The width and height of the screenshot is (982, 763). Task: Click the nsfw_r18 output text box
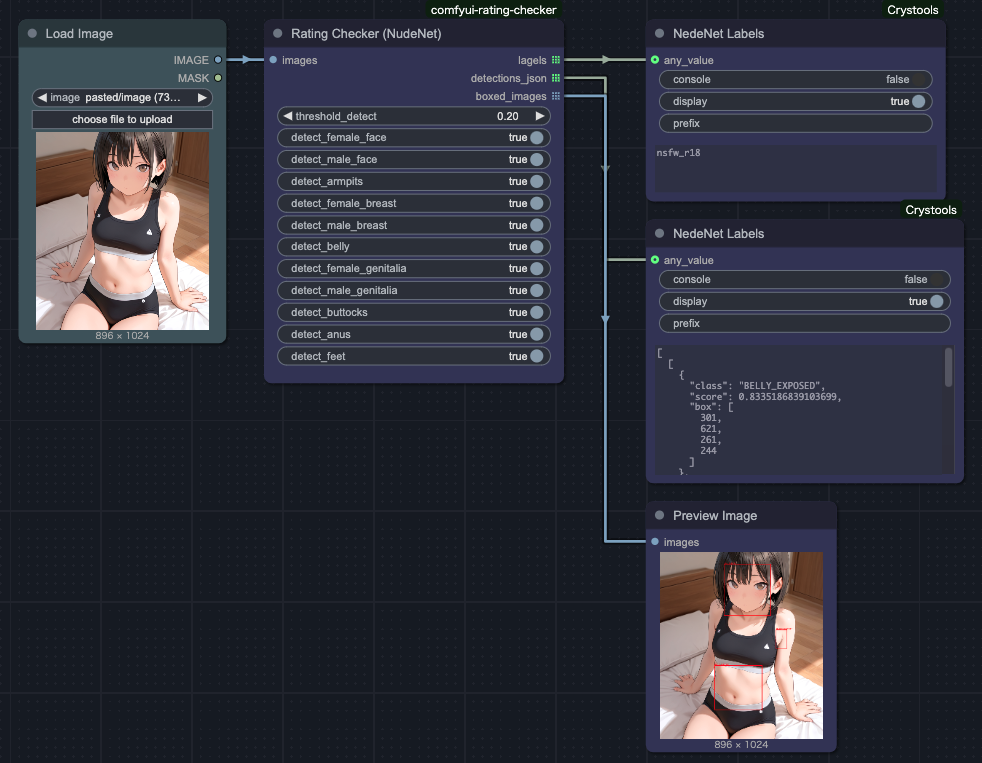[795, 169]
